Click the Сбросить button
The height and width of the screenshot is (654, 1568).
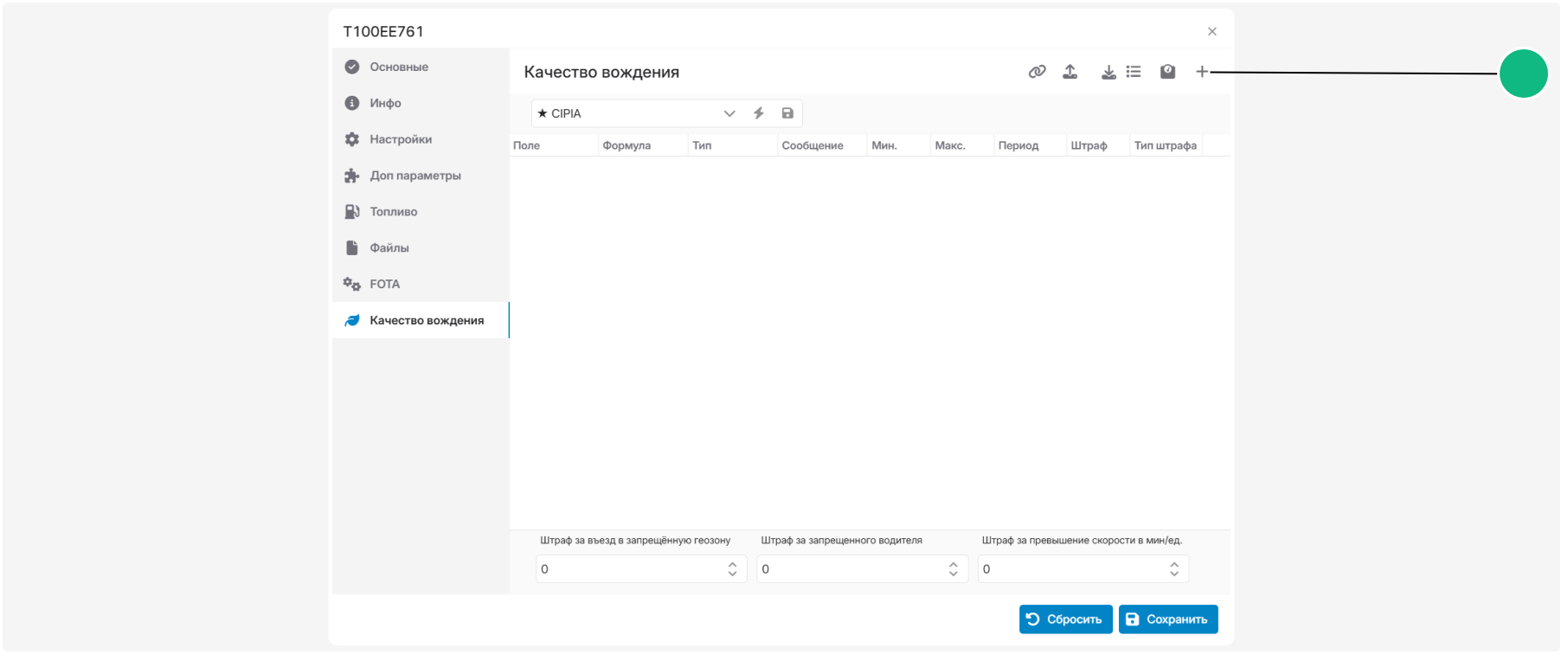tap(1065, 619)
